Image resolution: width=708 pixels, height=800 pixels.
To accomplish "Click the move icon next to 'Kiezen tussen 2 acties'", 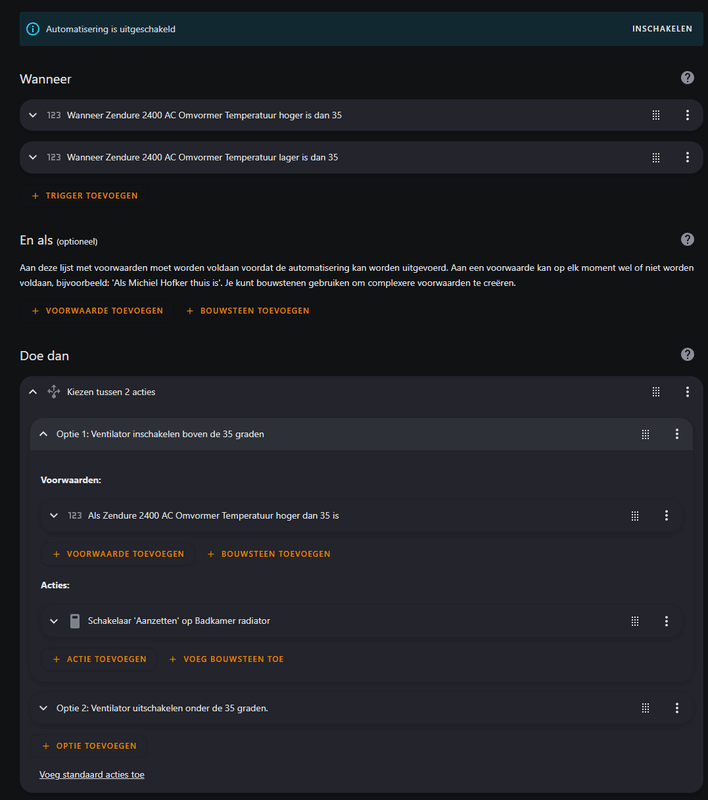I will [x=54, y=391].
